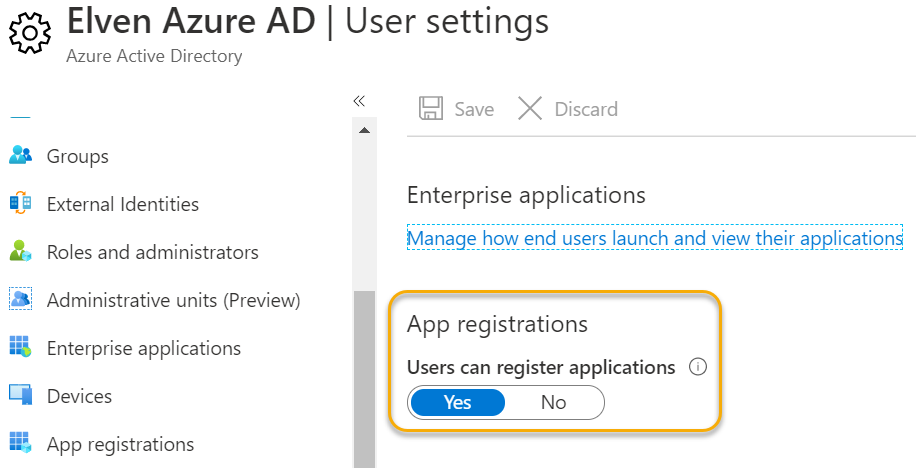Set Users can register applications to No
The height and width of the screenshot is (468, 916).
point(553,403)
